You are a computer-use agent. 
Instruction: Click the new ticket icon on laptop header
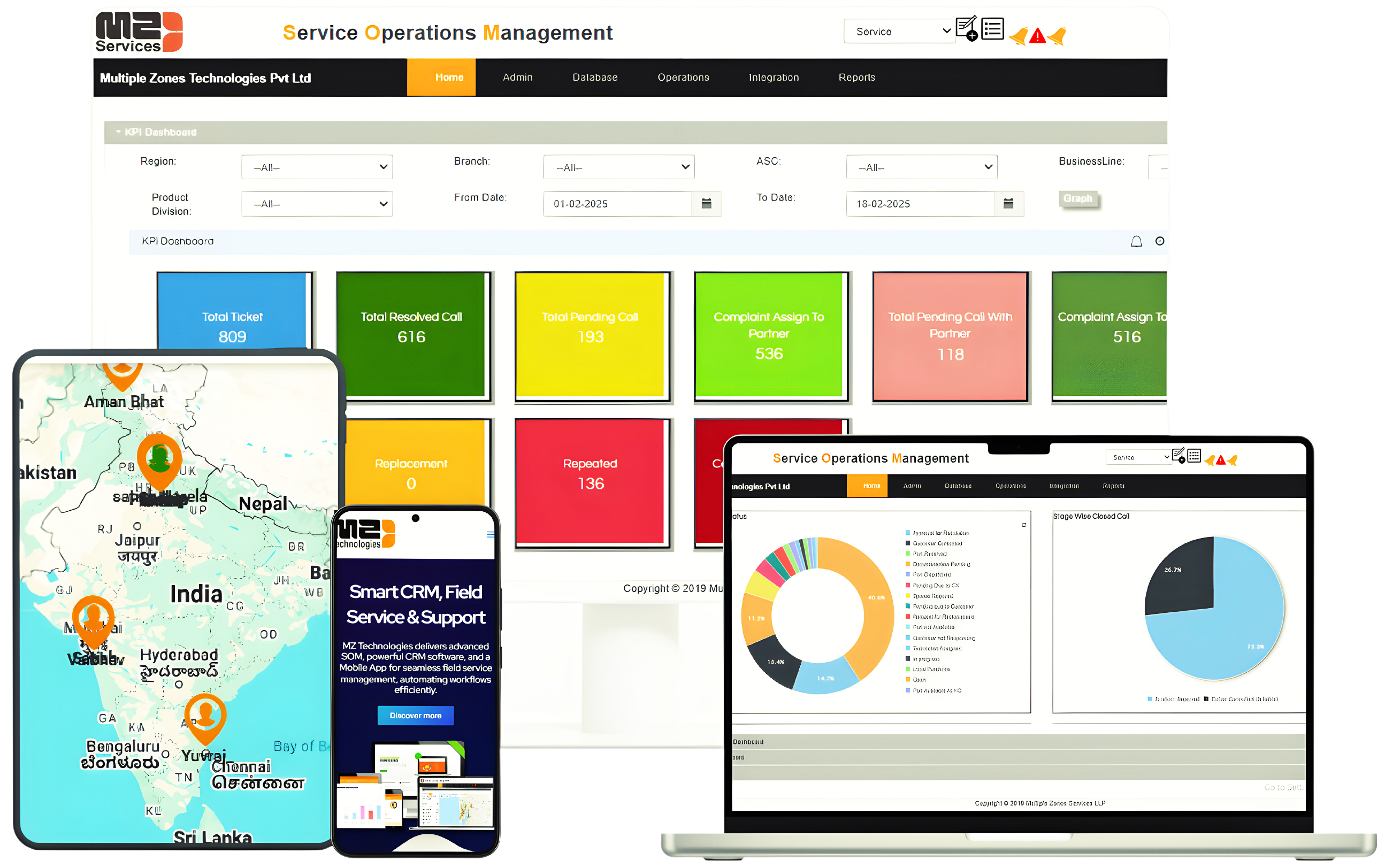coord(1179,456)
